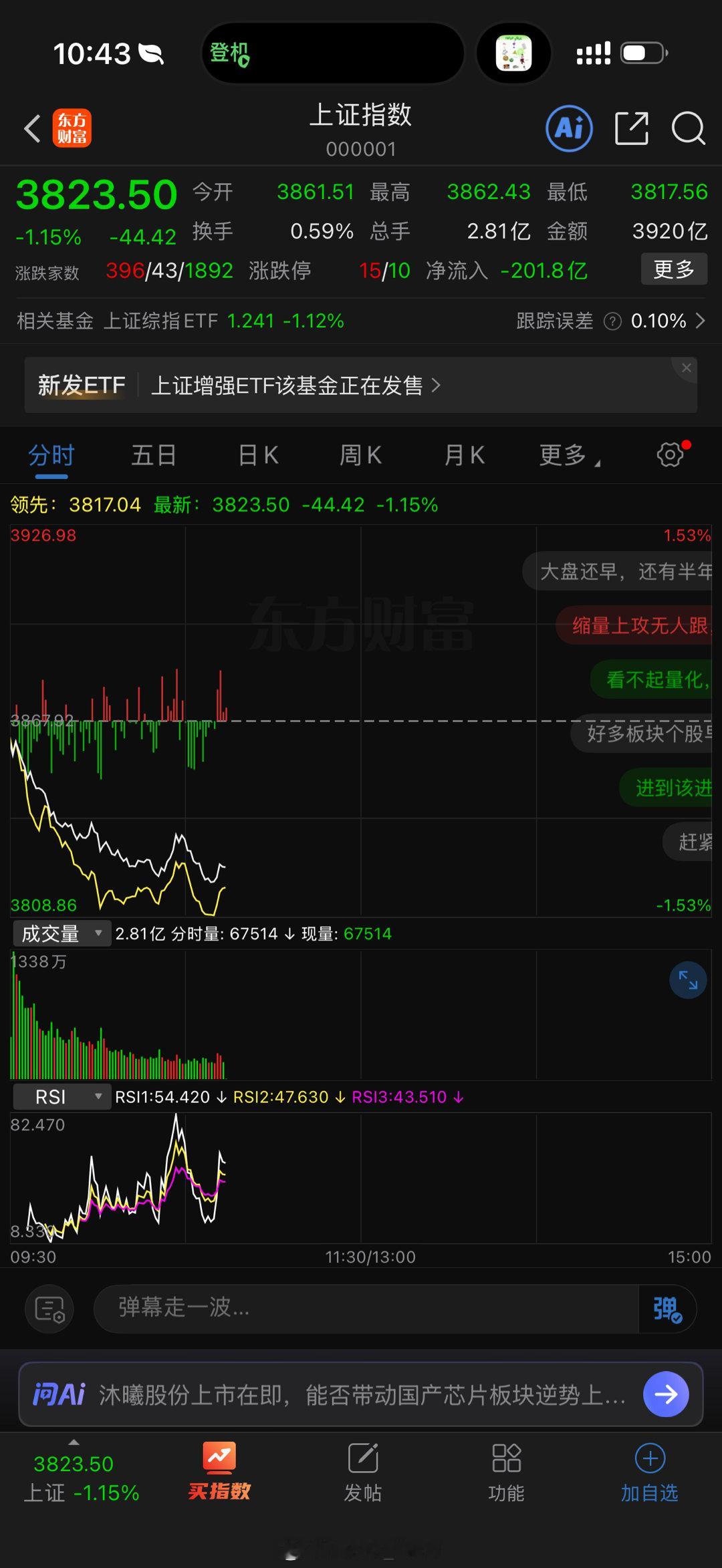Select the 分时 tab
The height and width of the screenshot is (1568, 722).
coord(51,456)
